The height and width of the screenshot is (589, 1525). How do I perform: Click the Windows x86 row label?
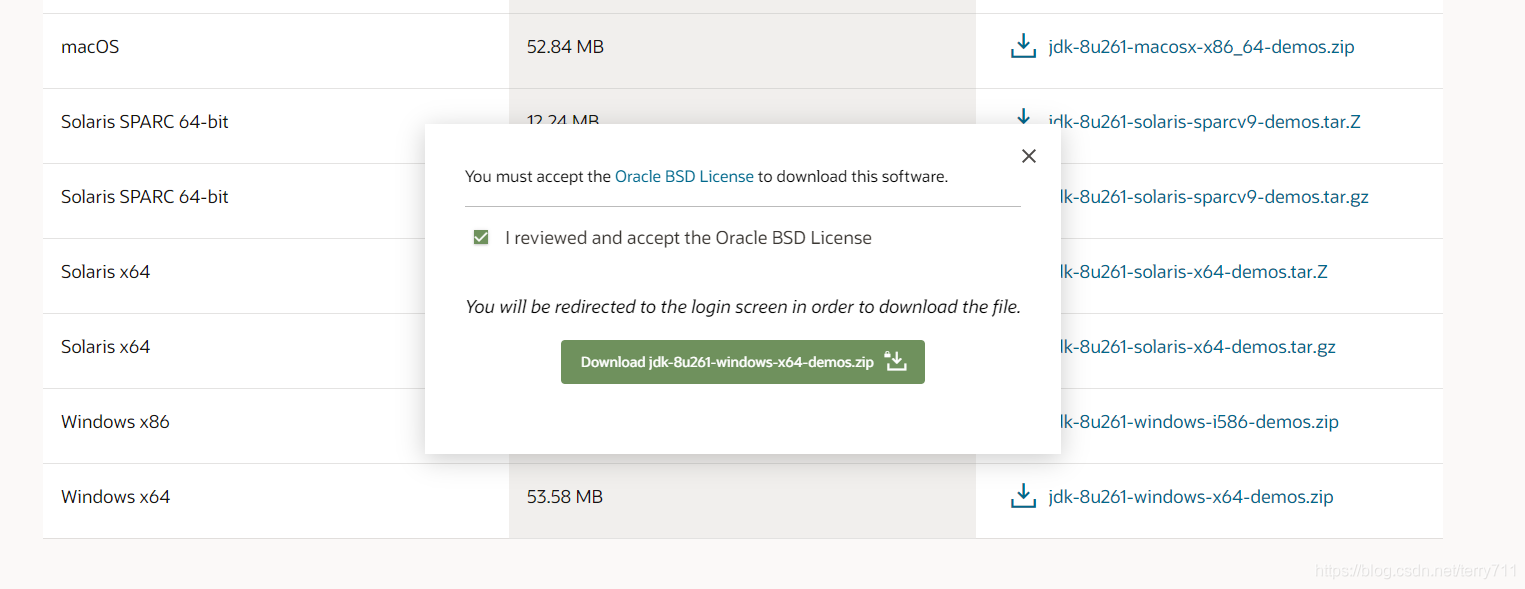115,422
